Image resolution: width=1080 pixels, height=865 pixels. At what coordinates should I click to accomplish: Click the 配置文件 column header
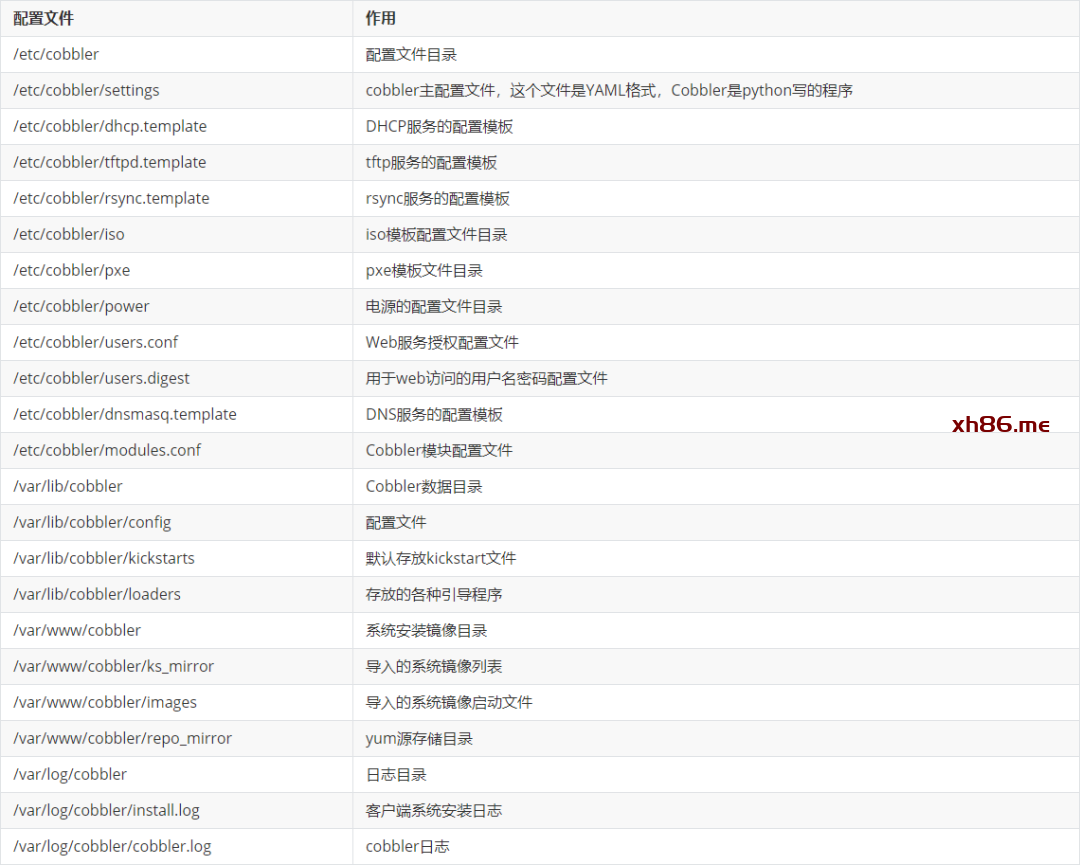[x=43, y=19]
